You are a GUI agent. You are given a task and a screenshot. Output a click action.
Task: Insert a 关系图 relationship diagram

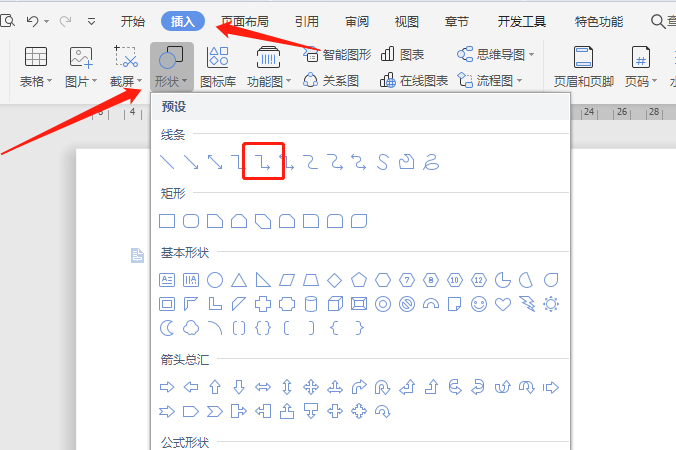click(331, 81)
